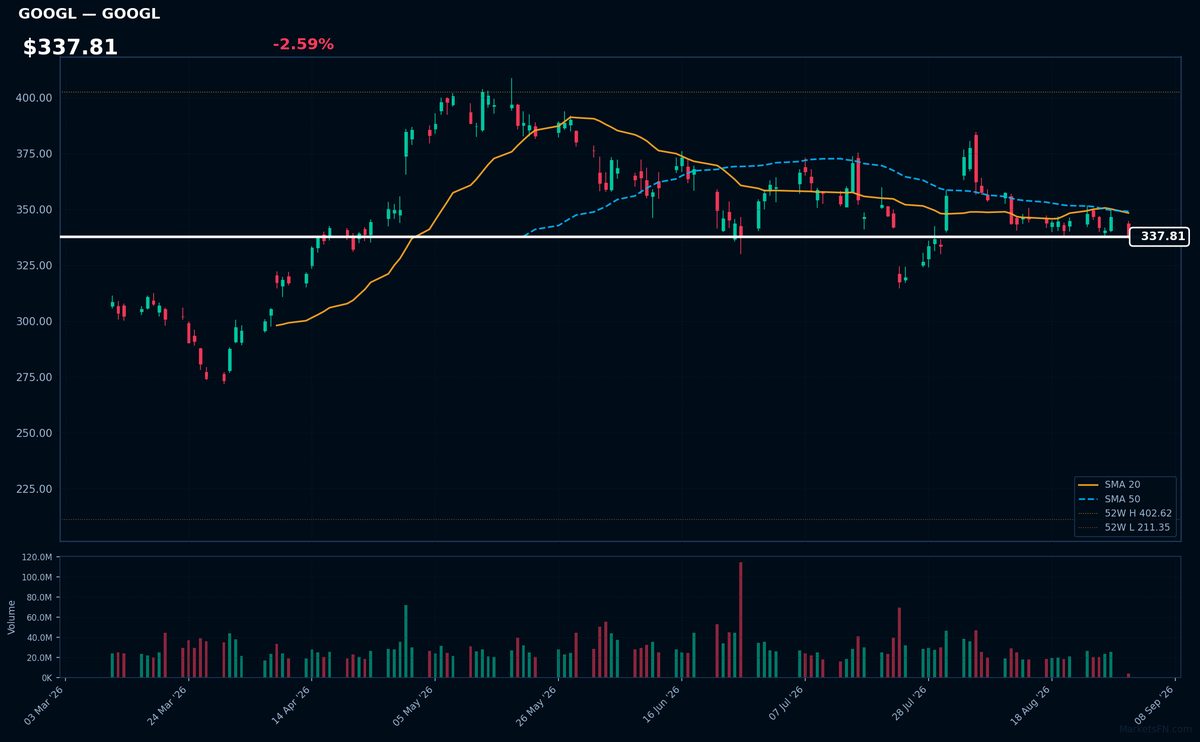Click the 375.00 price axis label
This screenshot has height=742, width=1200.
tap(34, 154)
